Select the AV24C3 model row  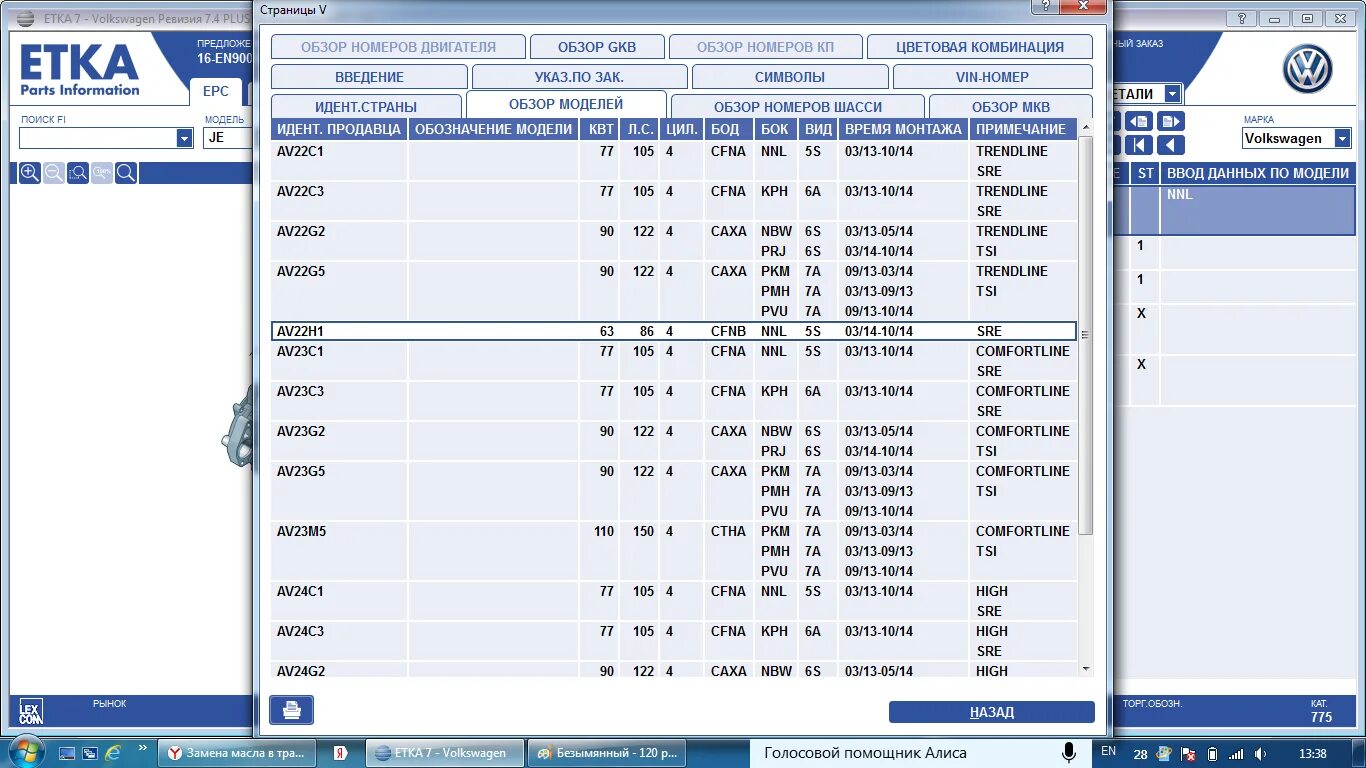click(674, 641)
